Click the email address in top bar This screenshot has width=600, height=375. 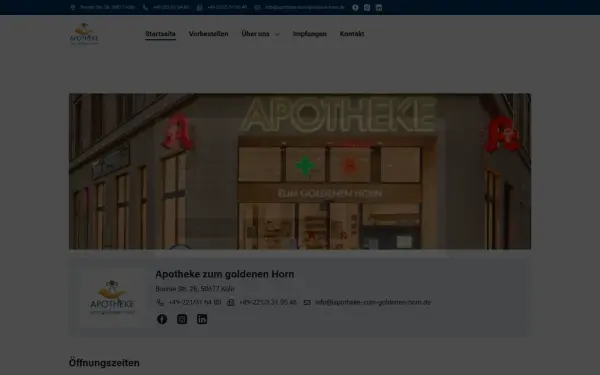(305, 7)
